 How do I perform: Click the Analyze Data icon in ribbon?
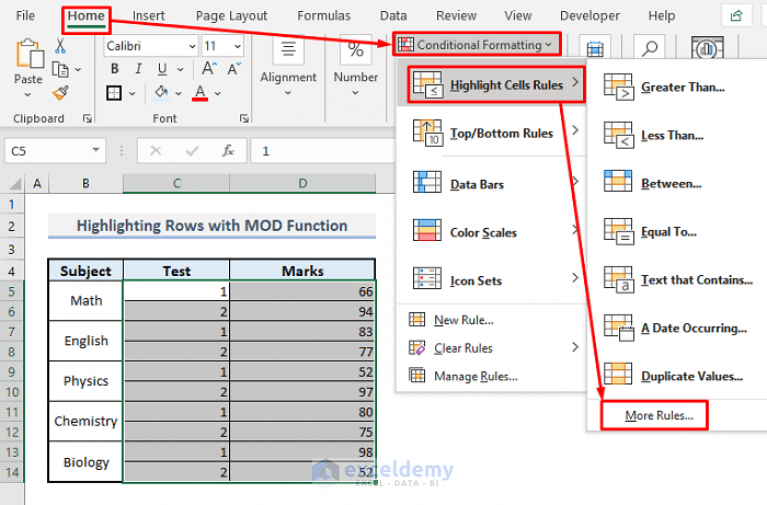click(707, 48)
